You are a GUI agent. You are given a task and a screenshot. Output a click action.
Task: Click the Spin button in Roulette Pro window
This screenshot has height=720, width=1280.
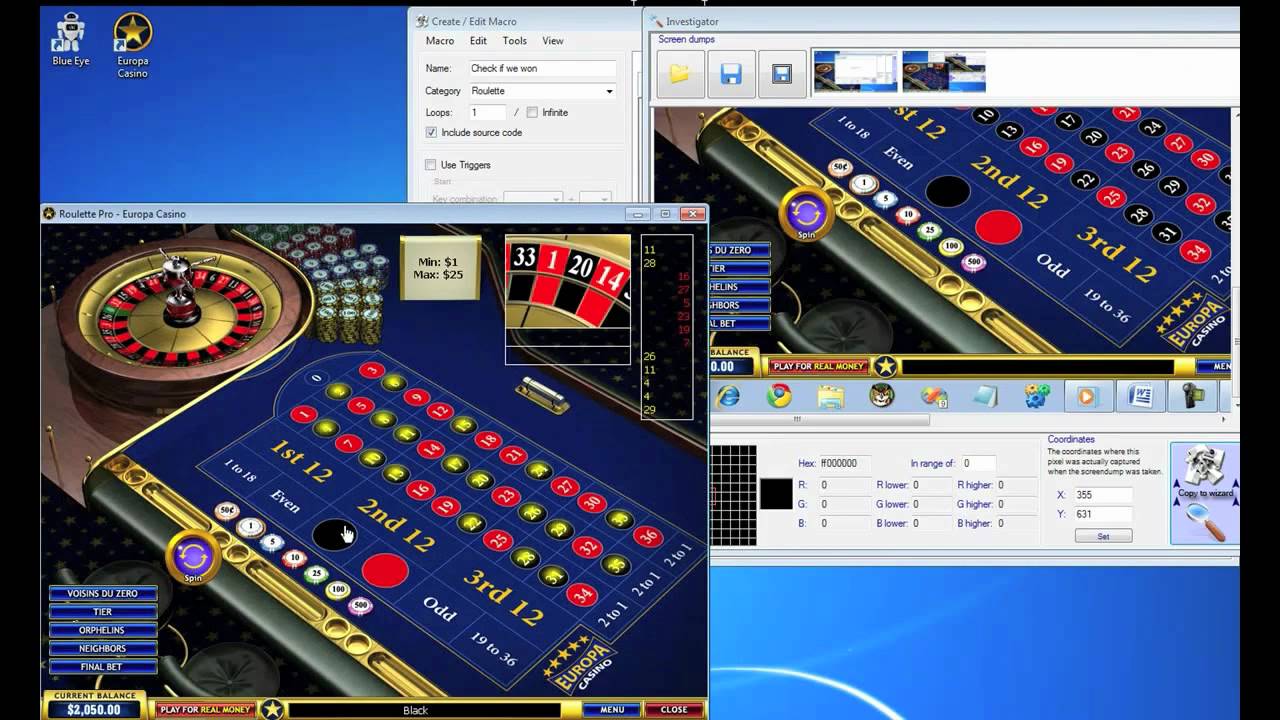click(193, 558)
